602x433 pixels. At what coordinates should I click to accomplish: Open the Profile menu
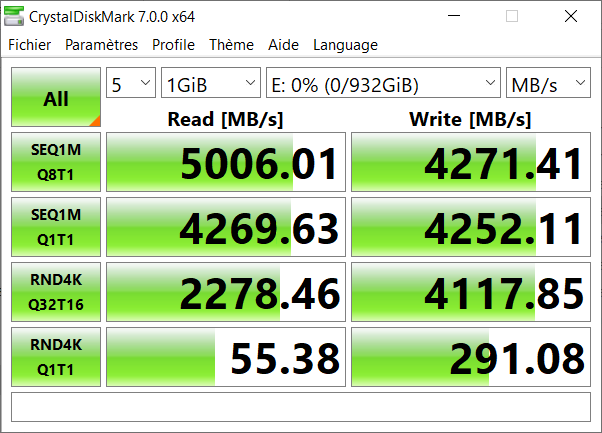(x=173, y=45)
